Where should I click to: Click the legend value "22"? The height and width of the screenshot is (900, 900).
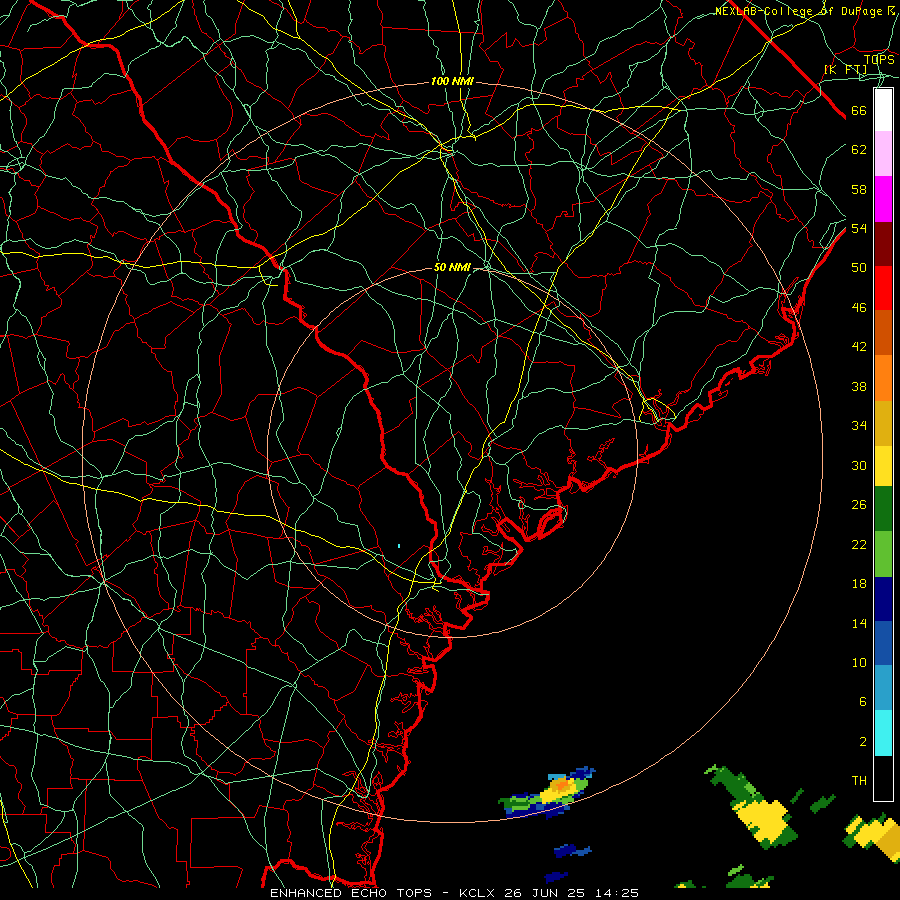pyautogui.click(x=859, y=545)
